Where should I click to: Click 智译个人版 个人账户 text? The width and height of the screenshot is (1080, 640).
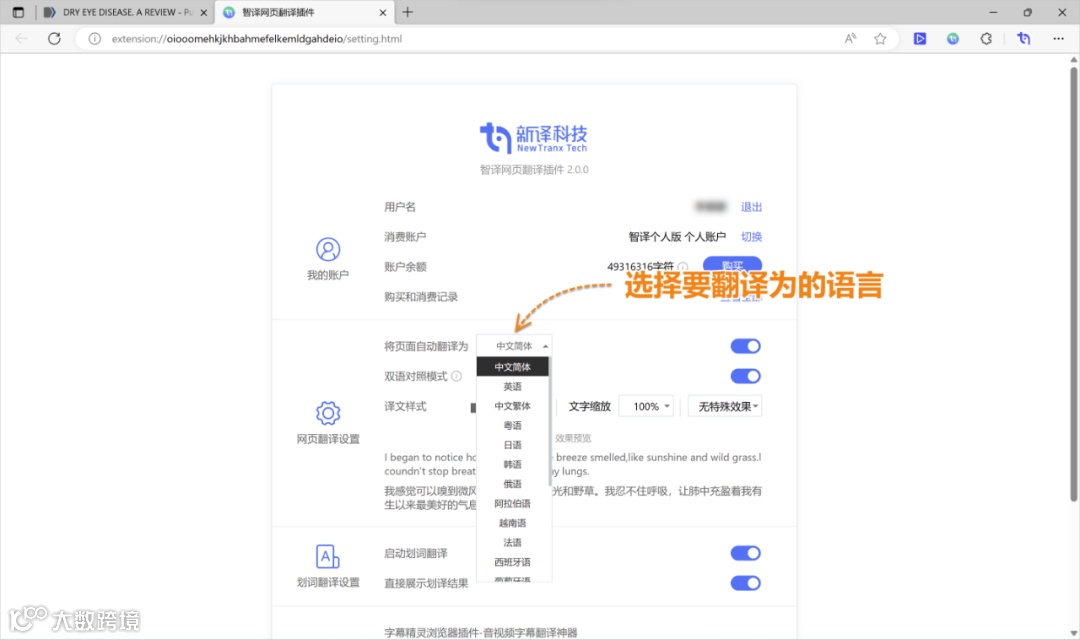(x=677, y=236)
